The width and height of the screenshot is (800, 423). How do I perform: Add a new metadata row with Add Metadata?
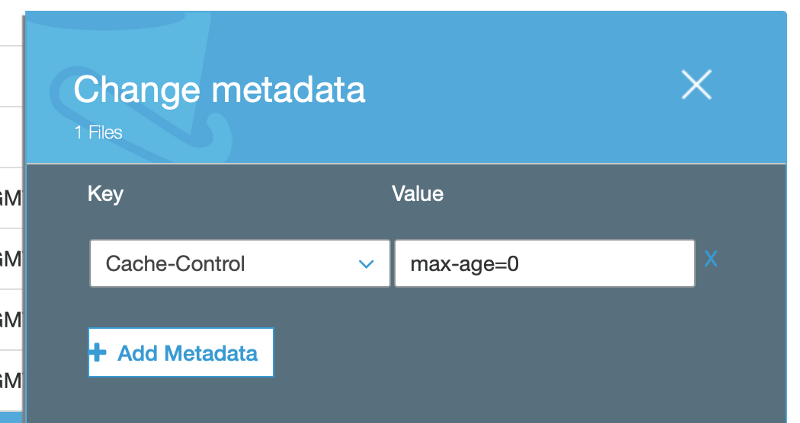tap(181, 353)
